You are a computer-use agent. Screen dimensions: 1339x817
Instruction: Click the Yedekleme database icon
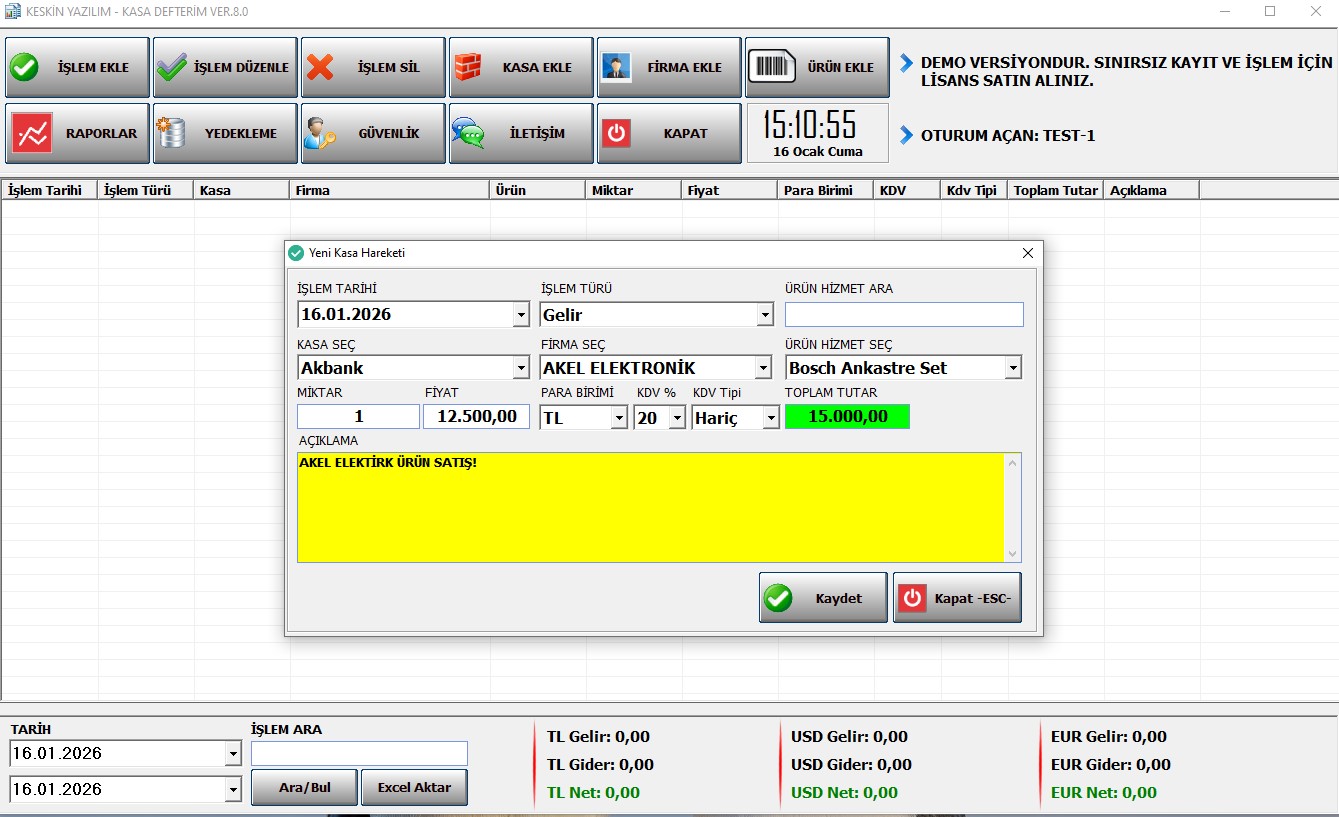click(172, 134)
